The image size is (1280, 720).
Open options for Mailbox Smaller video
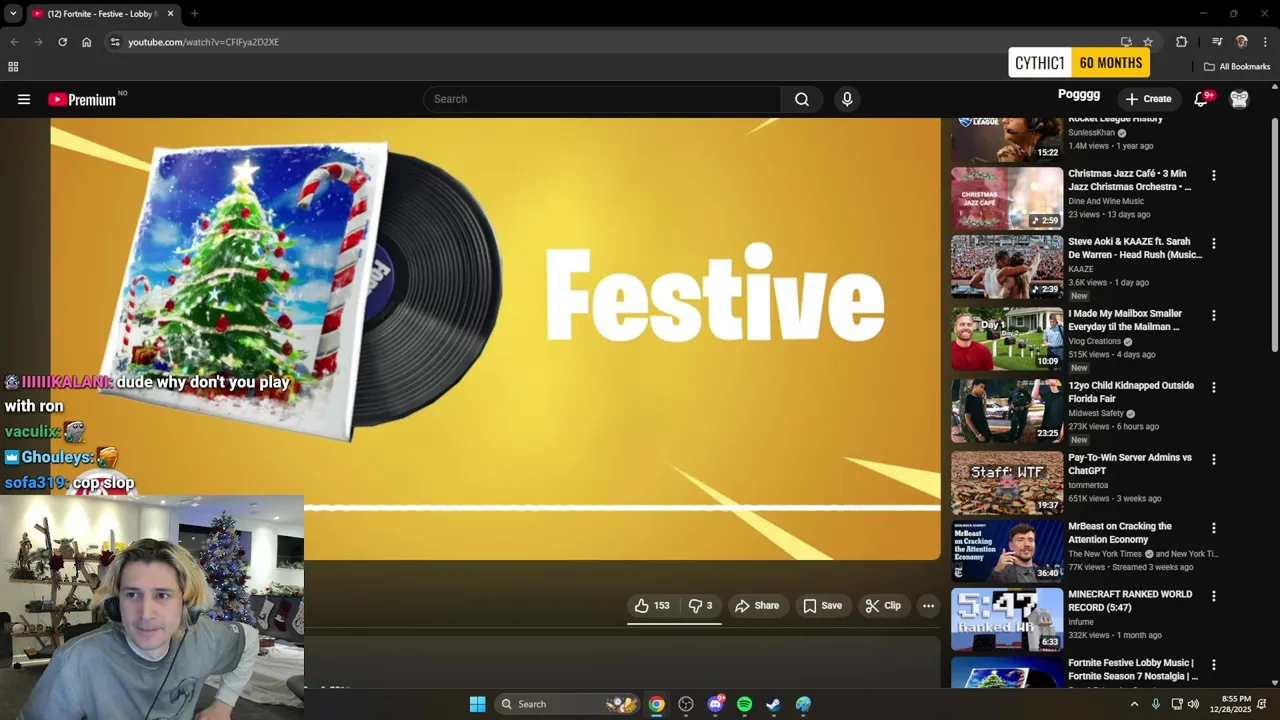click(1214, 316)
